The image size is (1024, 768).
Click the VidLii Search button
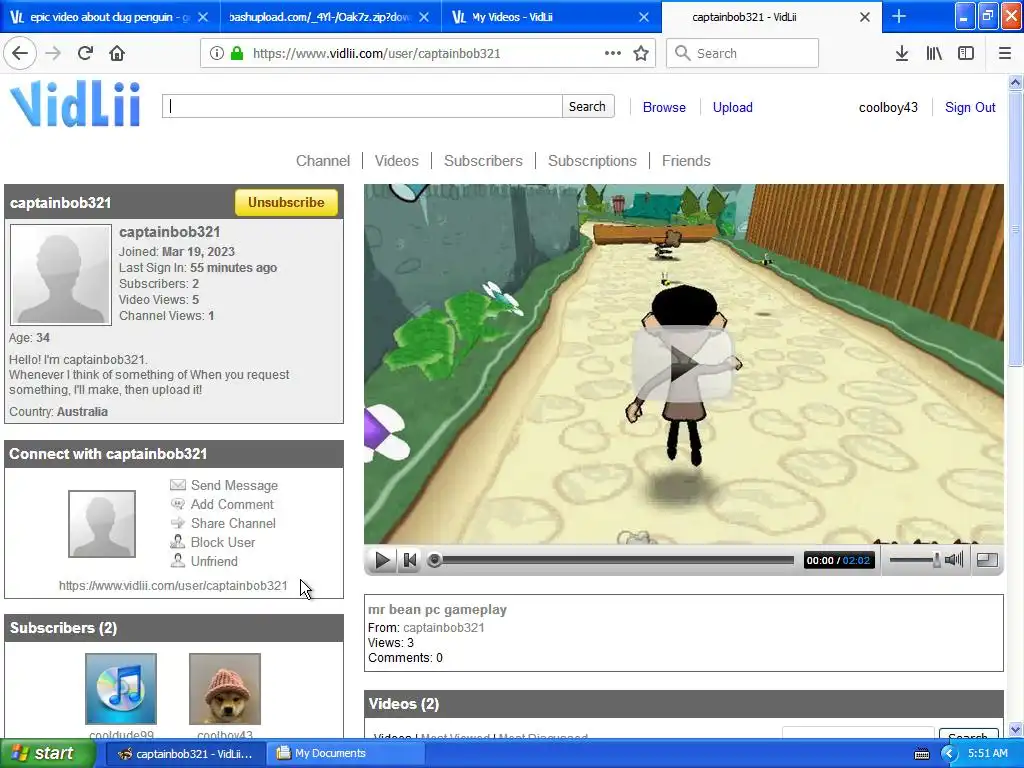click(587, 106)
